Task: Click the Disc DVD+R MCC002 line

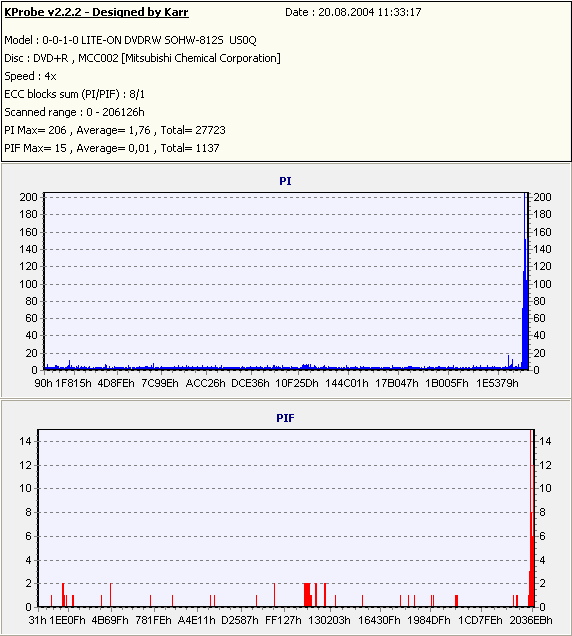Action: [142, 58]
